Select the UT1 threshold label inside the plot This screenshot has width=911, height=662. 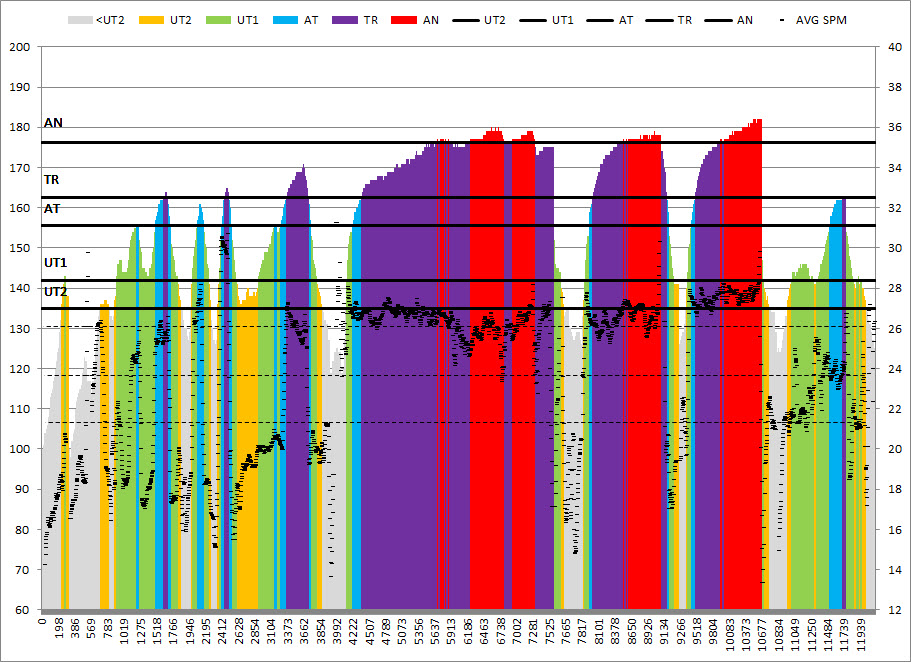pyautogui.click(x=55, y=262)
